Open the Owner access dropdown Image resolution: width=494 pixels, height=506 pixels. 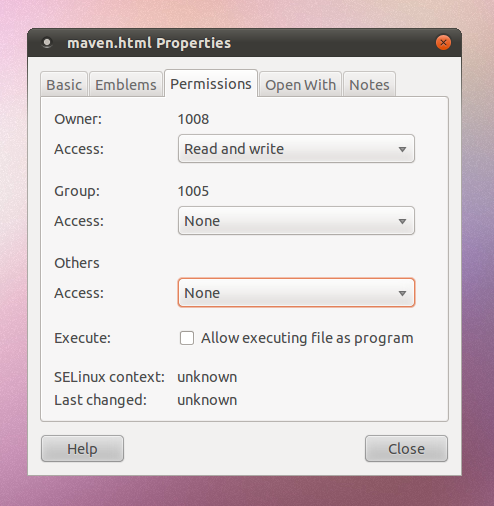296,149
